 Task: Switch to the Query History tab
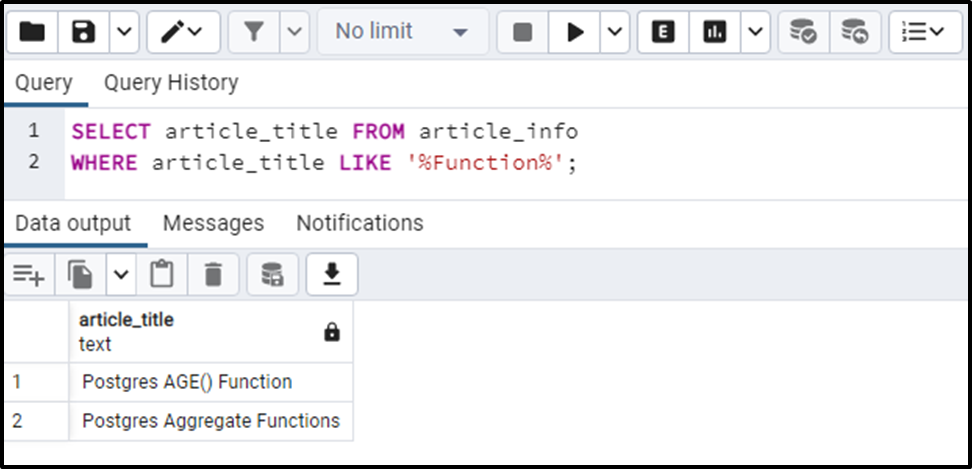coord(171,83)
